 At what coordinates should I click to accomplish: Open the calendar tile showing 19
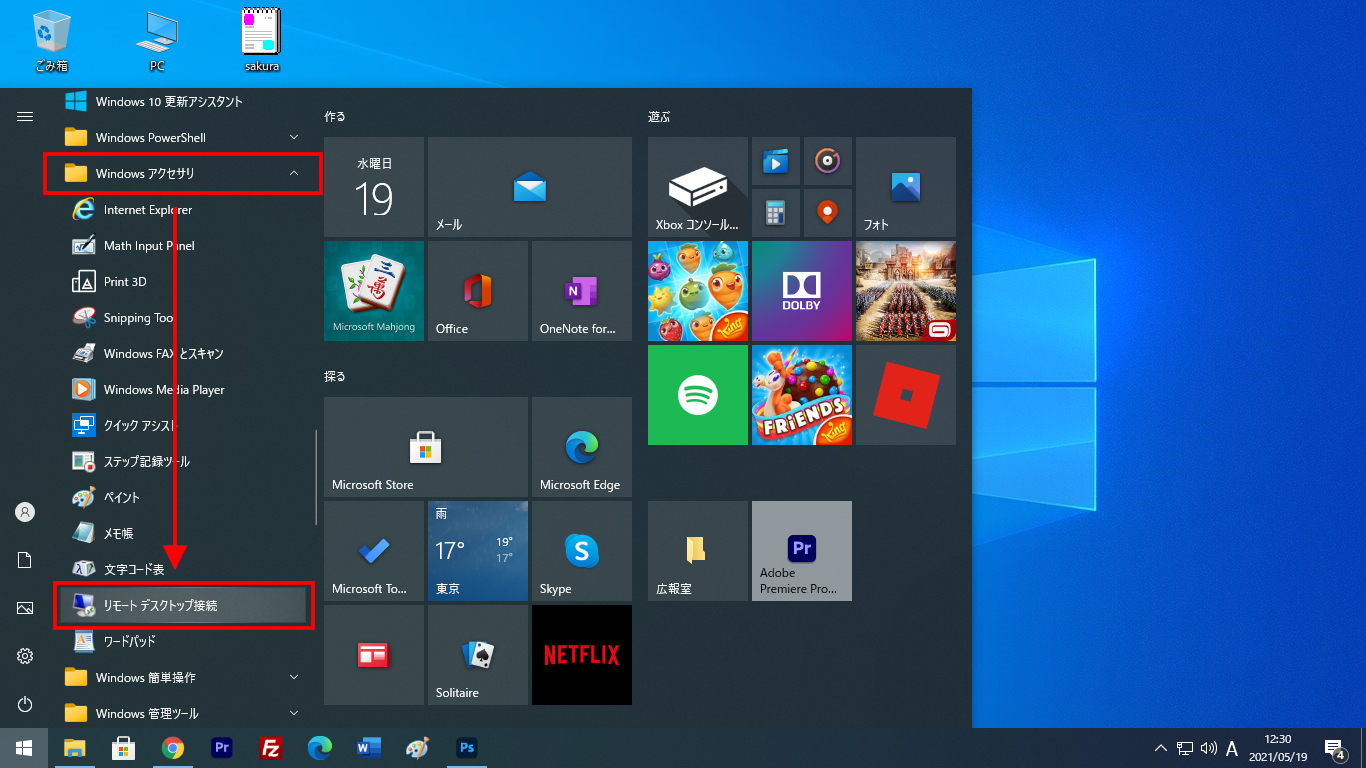374,187
